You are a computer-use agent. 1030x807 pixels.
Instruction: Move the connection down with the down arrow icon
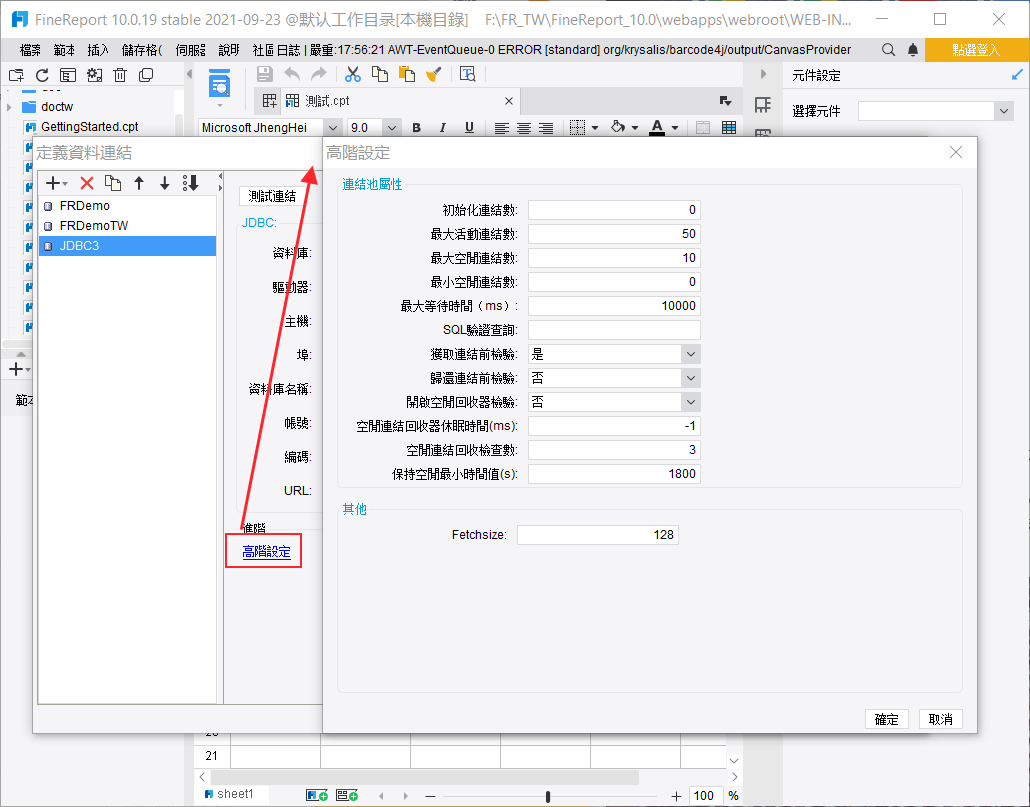pyautogui.click(x=163, y=183)
